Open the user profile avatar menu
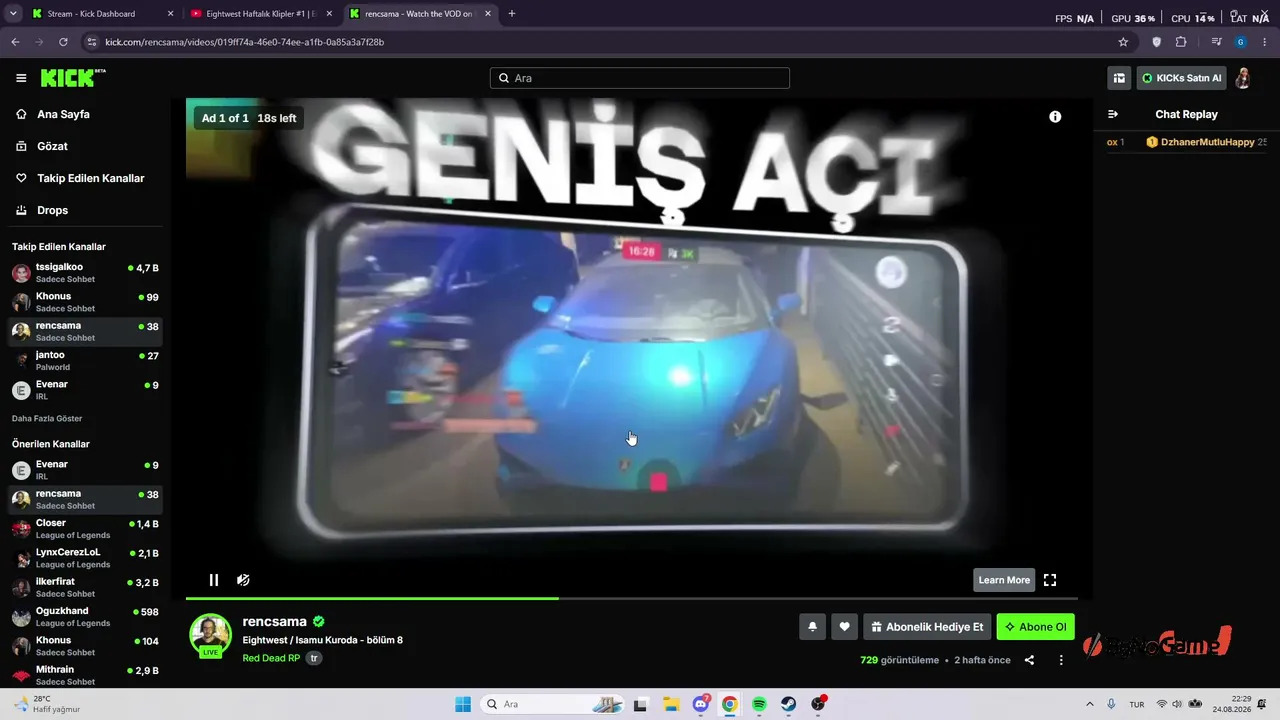 click(x=1243, y=78)
